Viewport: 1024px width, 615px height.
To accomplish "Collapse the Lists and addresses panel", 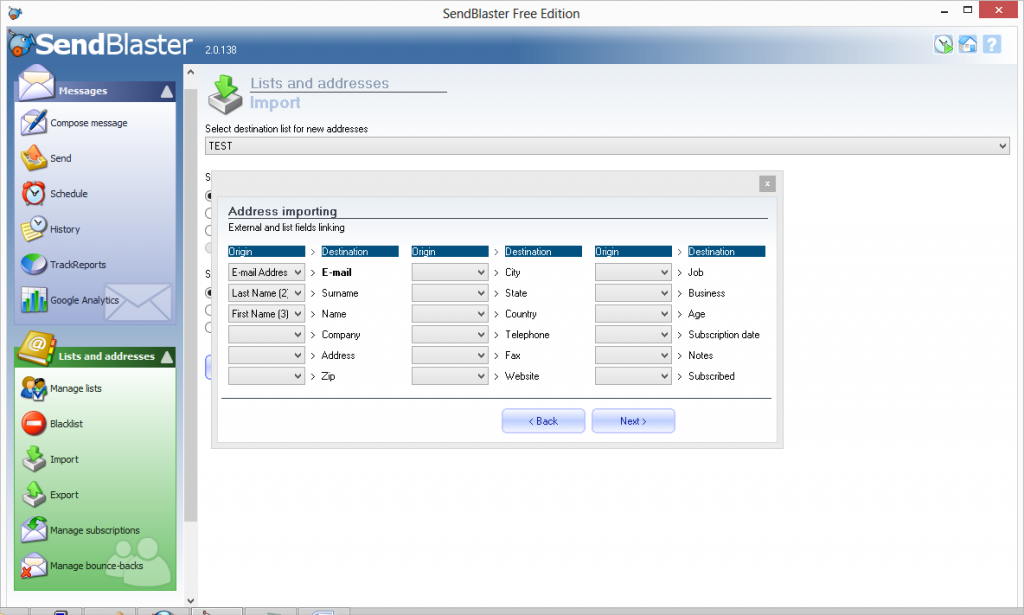I will pos(166,356).
